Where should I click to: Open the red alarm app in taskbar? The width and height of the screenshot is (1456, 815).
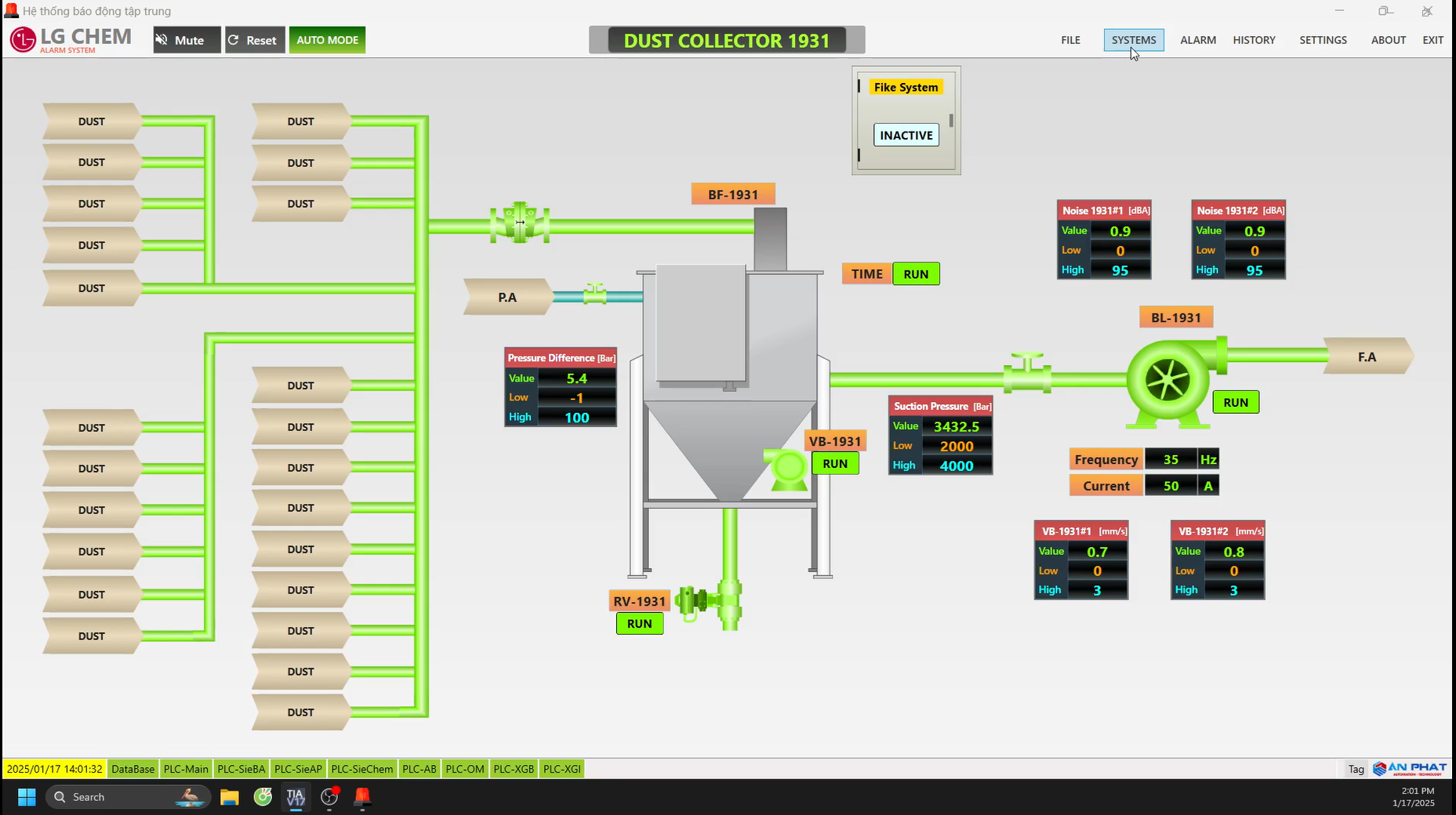362,797
